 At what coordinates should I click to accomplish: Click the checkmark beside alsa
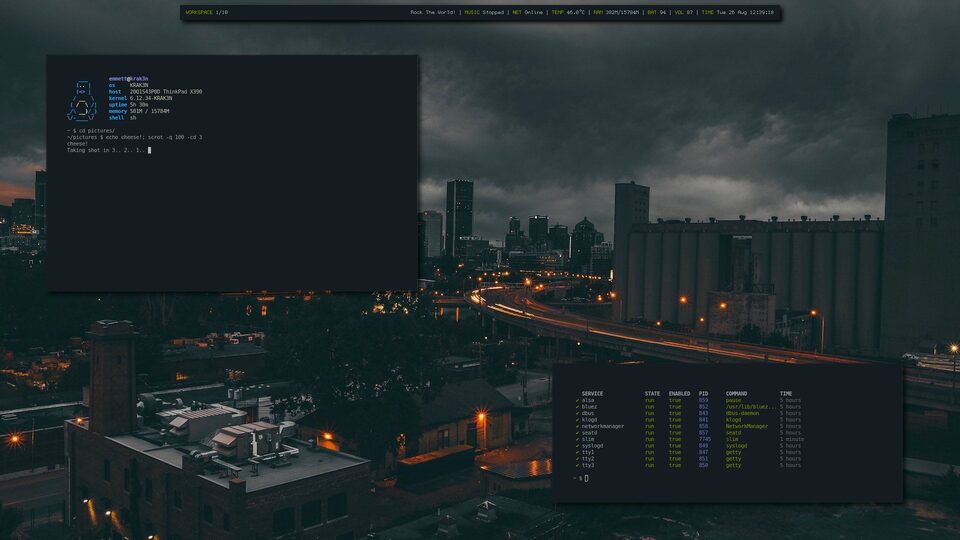pyautogui.click(x=577, y=400)
